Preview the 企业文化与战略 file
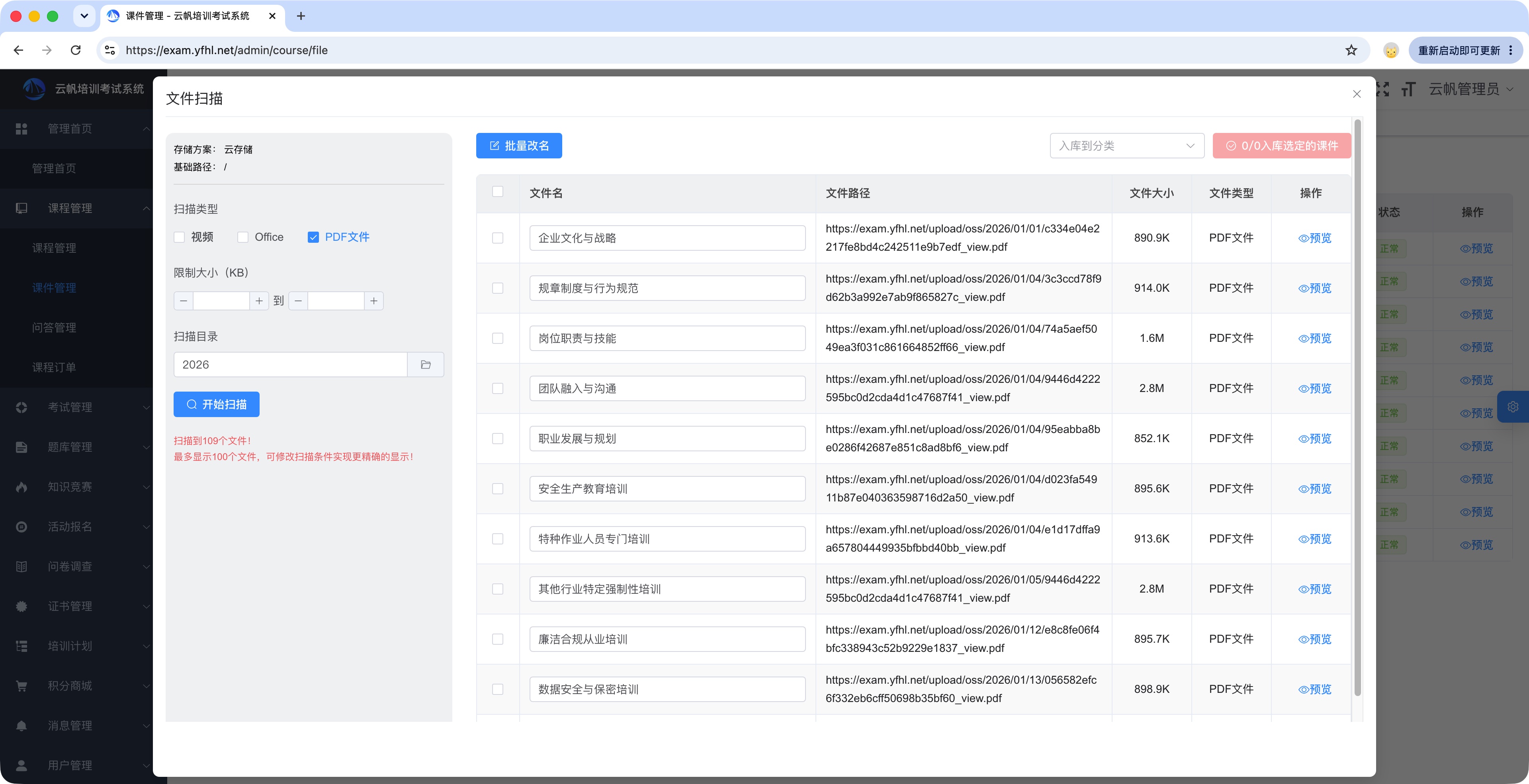The width and height of the screenshot is (1529, 784). coord(1315,238)
